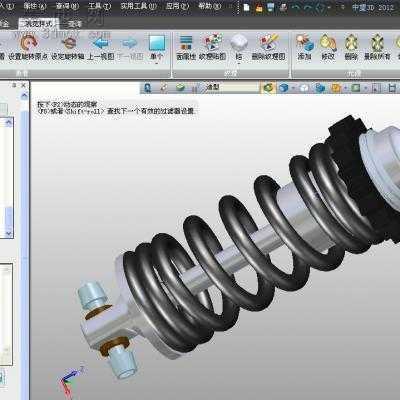
Task: Click the list box scroll up arrow
Action: tap(9, 123)
